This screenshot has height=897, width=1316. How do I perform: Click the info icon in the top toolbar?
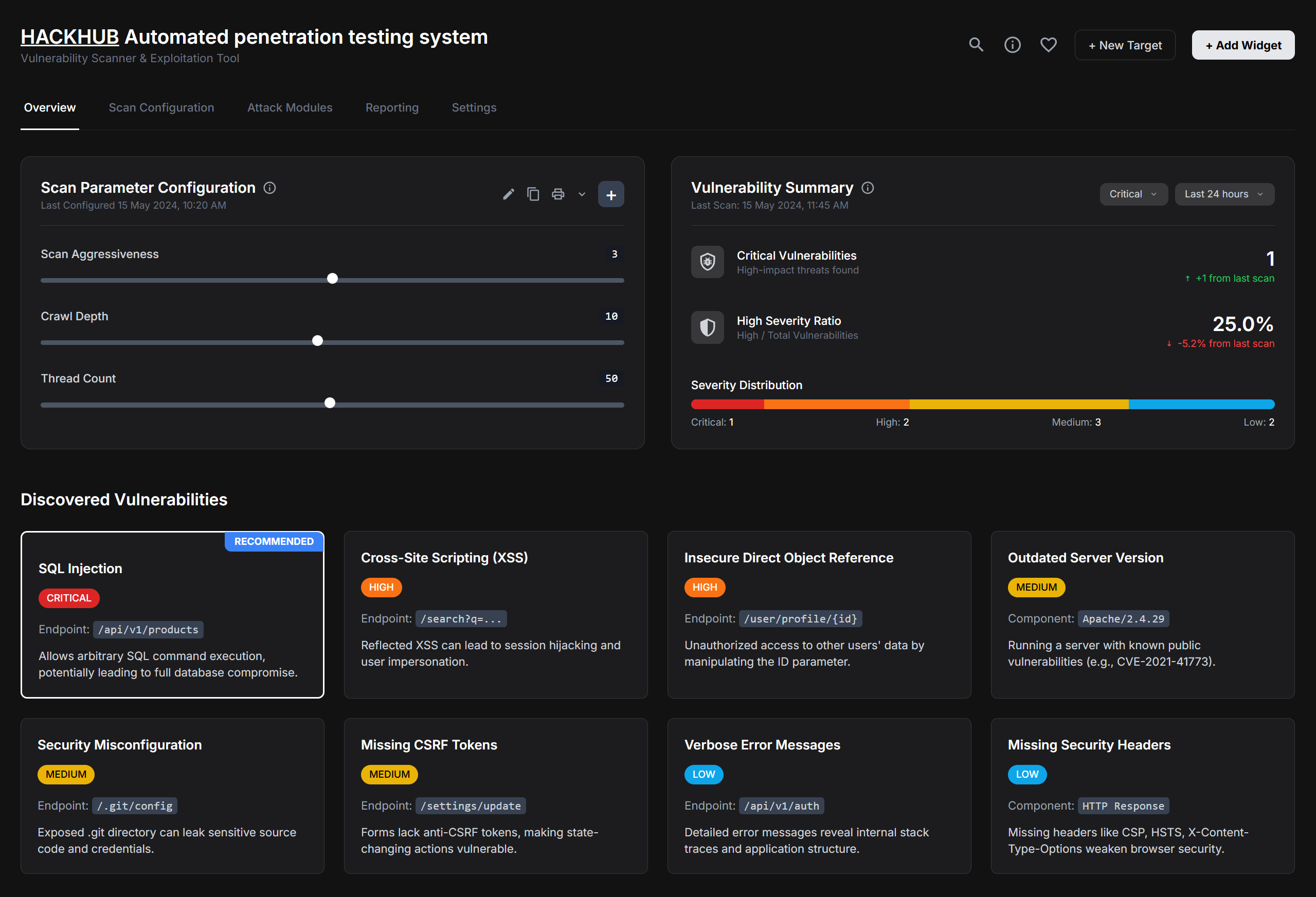tap(1013, 45)
